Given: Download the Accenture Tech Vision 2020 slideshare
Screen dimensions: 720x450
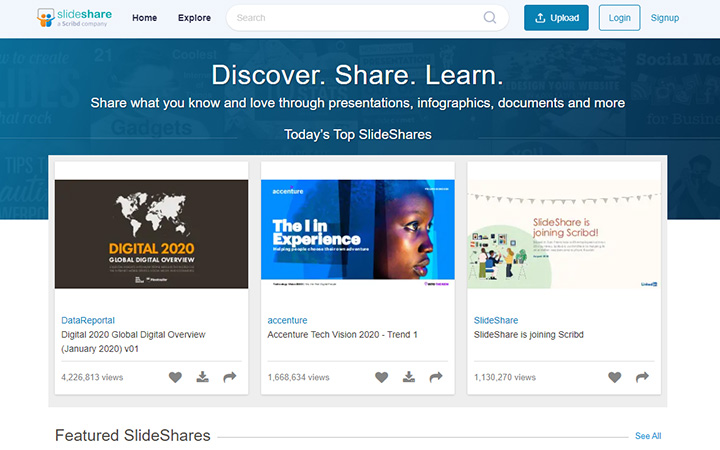Looking at the screenshot, I should 409,377.
